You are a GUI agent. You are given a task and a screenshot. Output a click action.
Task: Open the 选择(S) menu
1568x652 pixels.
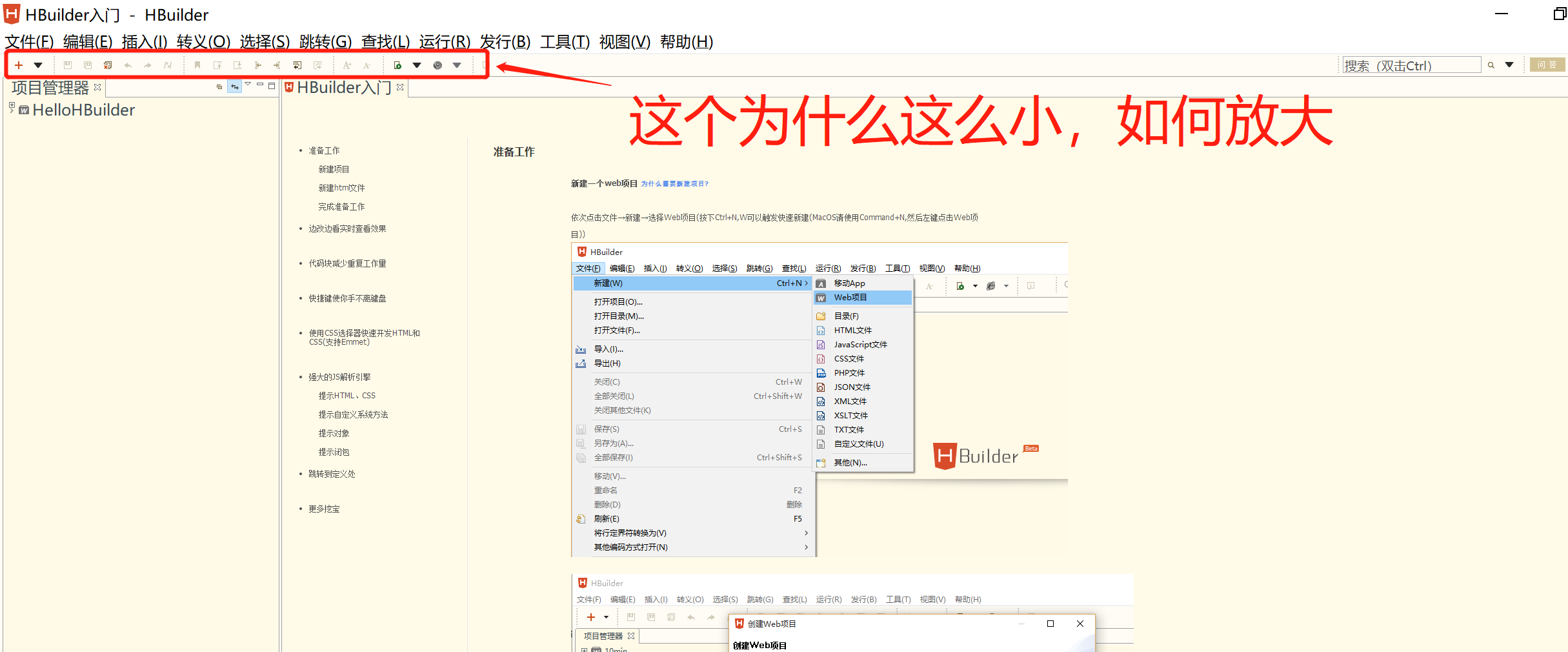(265, 42)
